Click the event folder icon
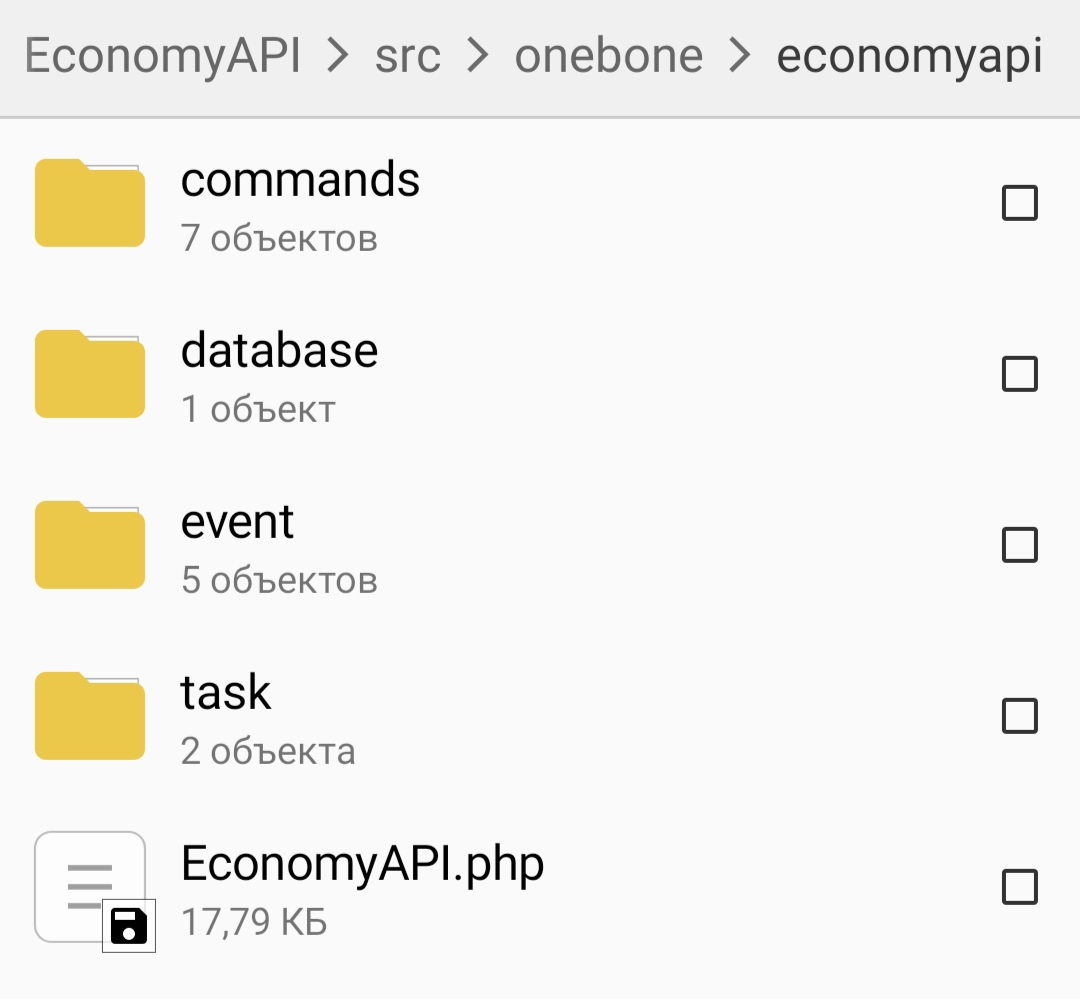Screen dimensions: 1080x999 (x=90, y=545)
